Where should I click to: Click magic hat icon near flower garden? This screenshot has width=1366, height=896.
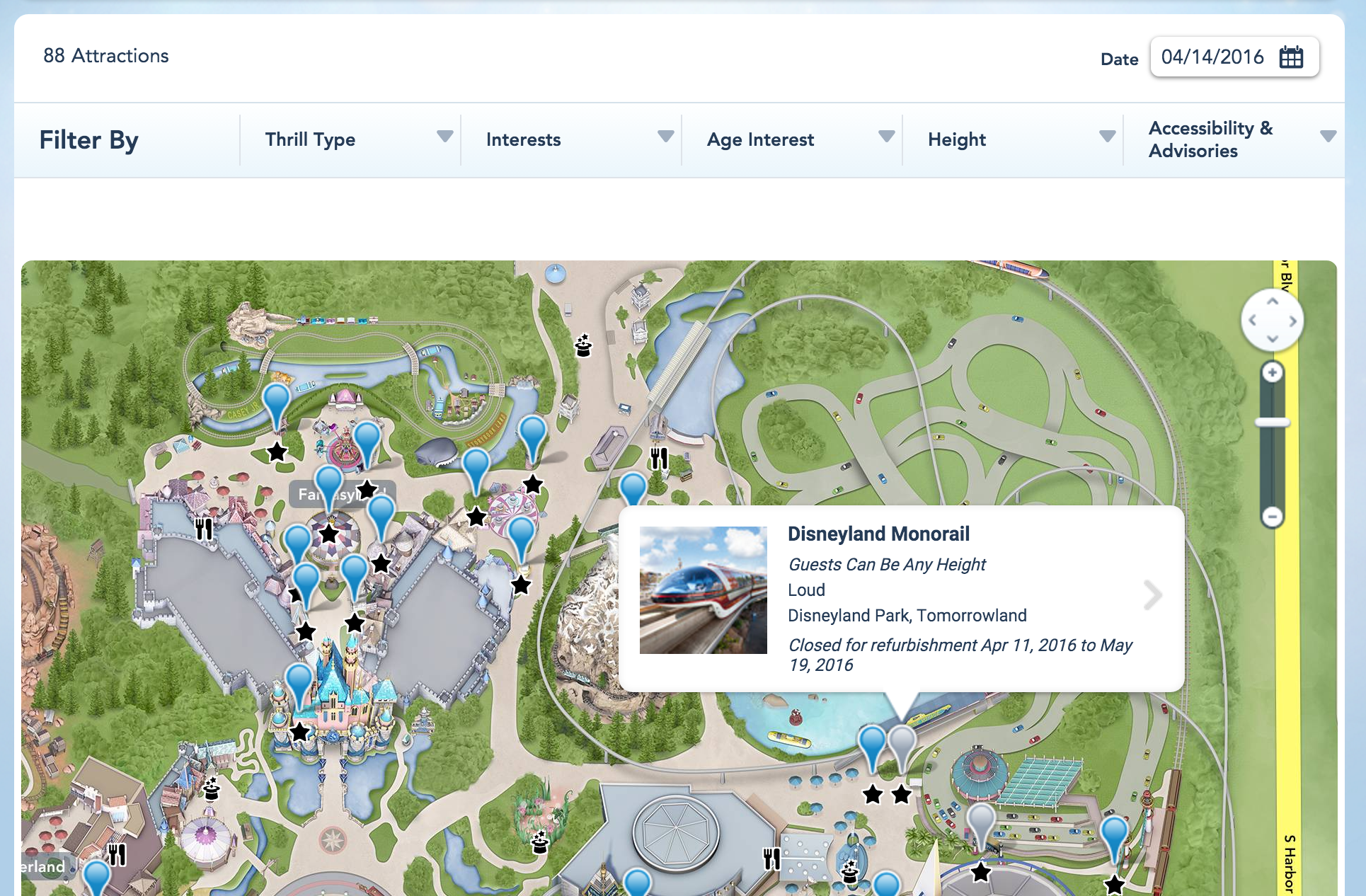[x=540, y=842]
